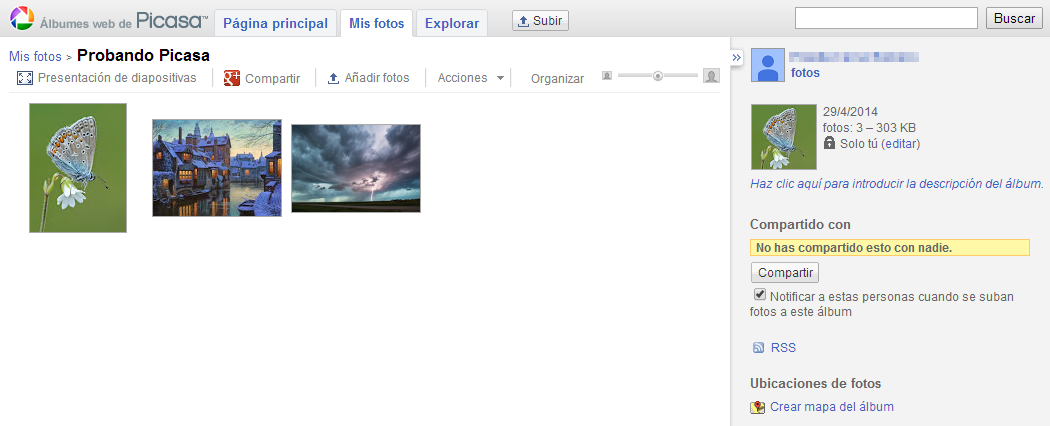Click Añadir fotos in toolbar
This screenshot has width=1050, height=426.
pyautogui.click(x=376, y=78)
